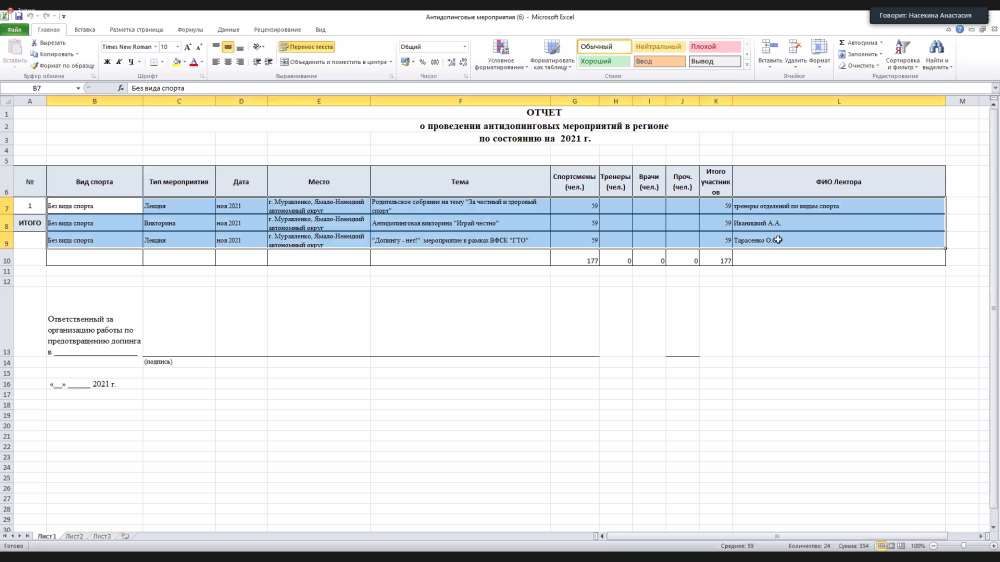
Task: Open Conditional Formatting (Условное форматирование)
Action: 501,54
